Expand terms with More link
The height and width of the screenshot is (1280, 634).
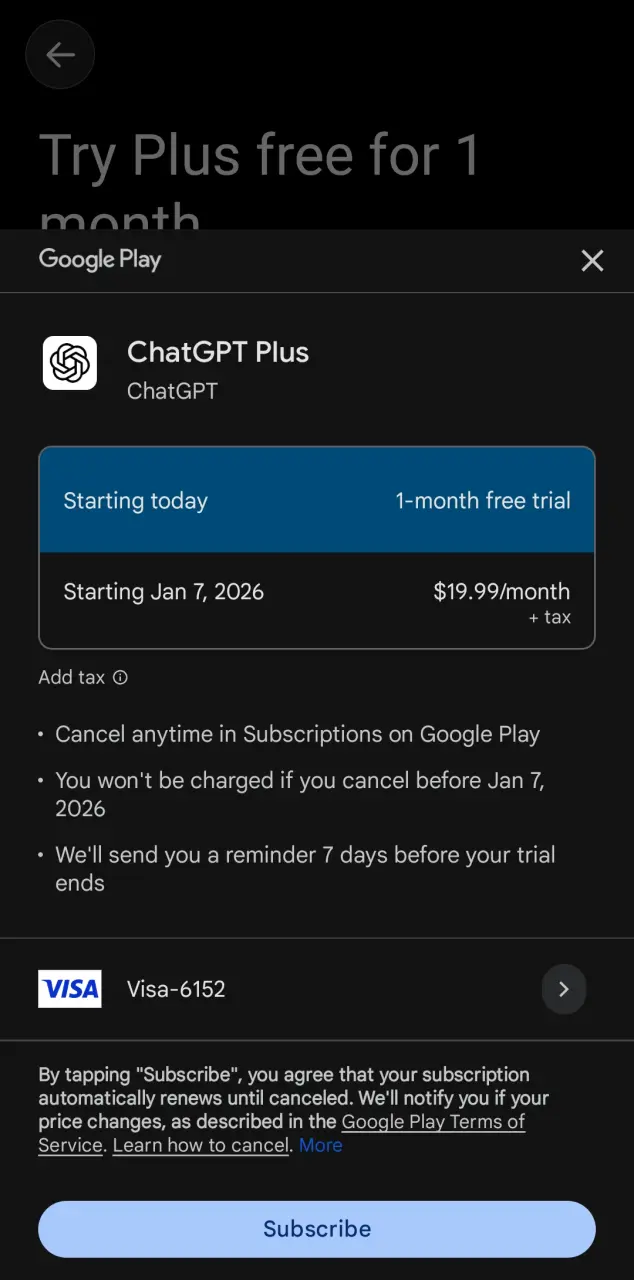coord(320,1145)
